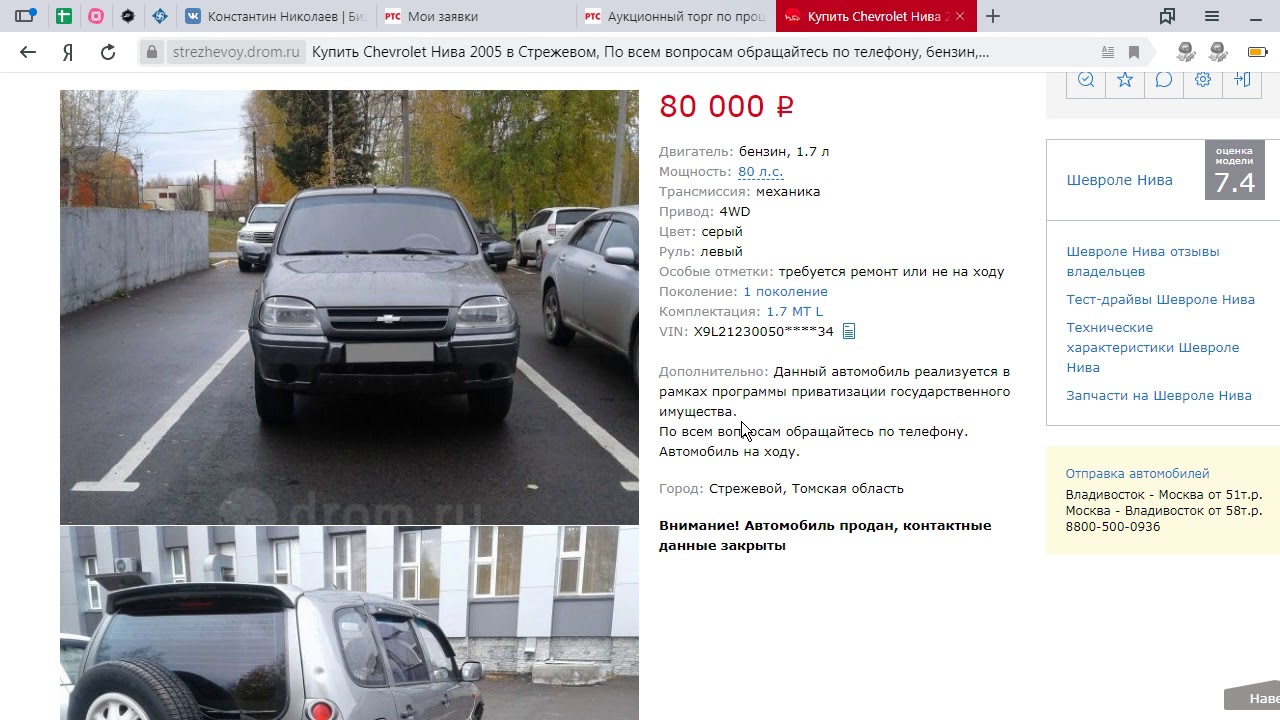
Task: Reload the page with the refresh icon
Action: [108, 52]
